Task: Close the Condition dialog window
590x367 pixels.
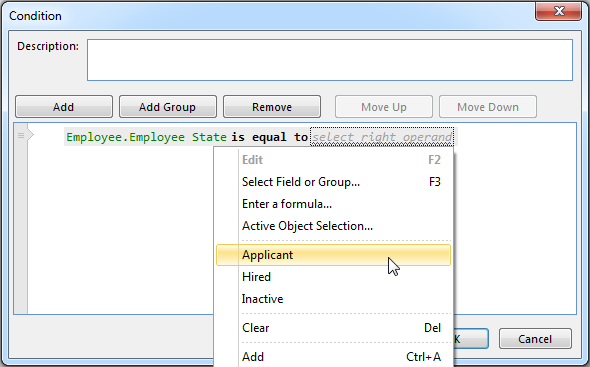Action: [558, 11]
